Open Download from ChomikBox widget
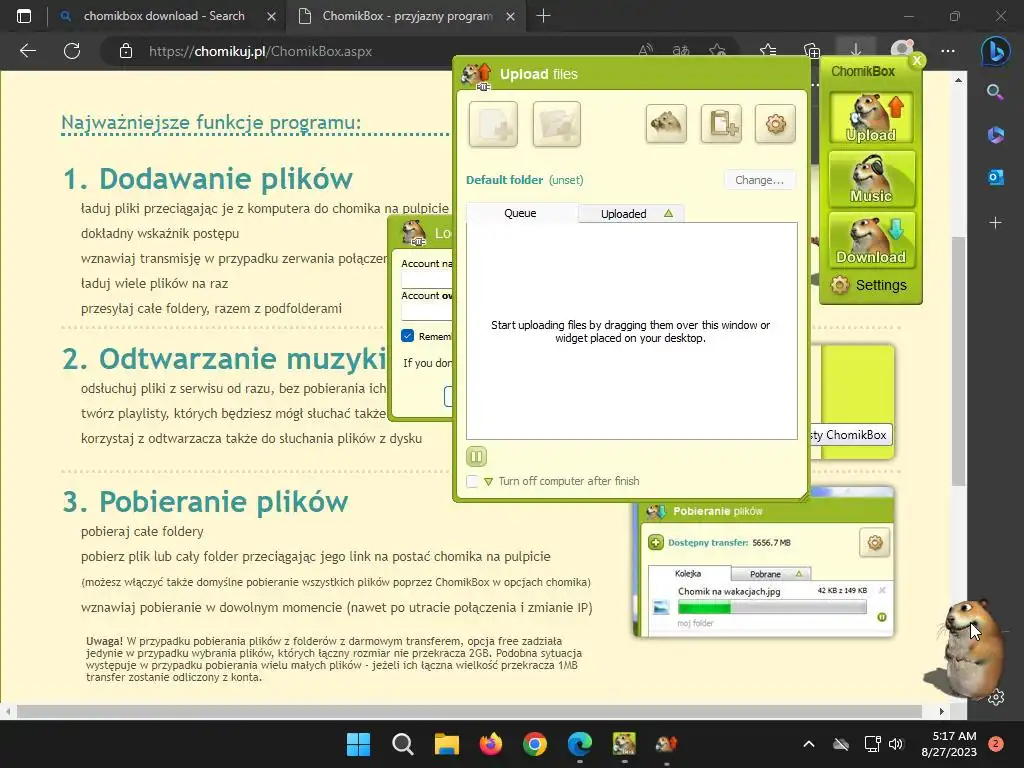 tap(871, 240)
